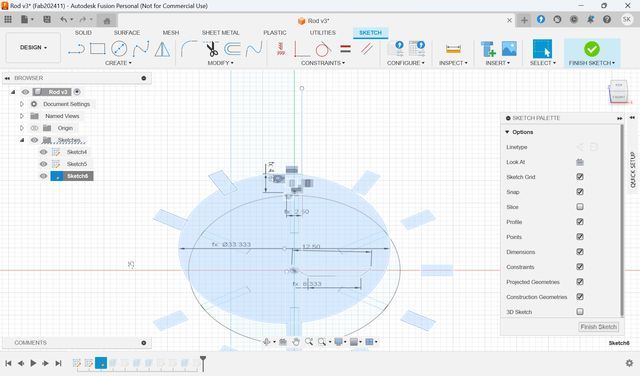
Task: Hide Sketch4 using its eye icon
Action: coord(43,152)
